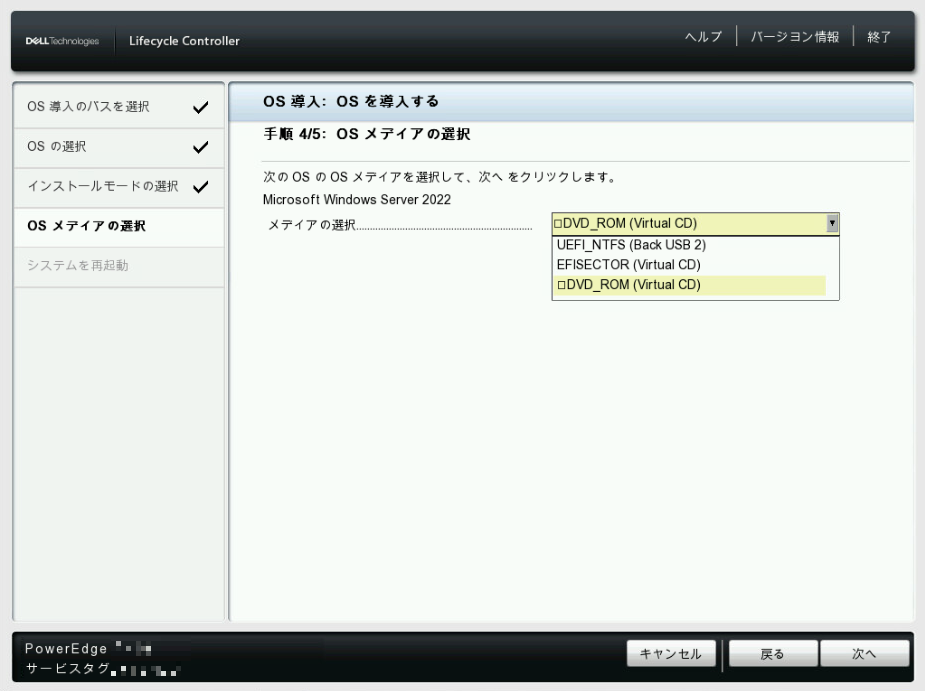The height and width of the screenshot is (691, 925).
Task: Click checkmark beside OS の選択
Action: point(201,147)
